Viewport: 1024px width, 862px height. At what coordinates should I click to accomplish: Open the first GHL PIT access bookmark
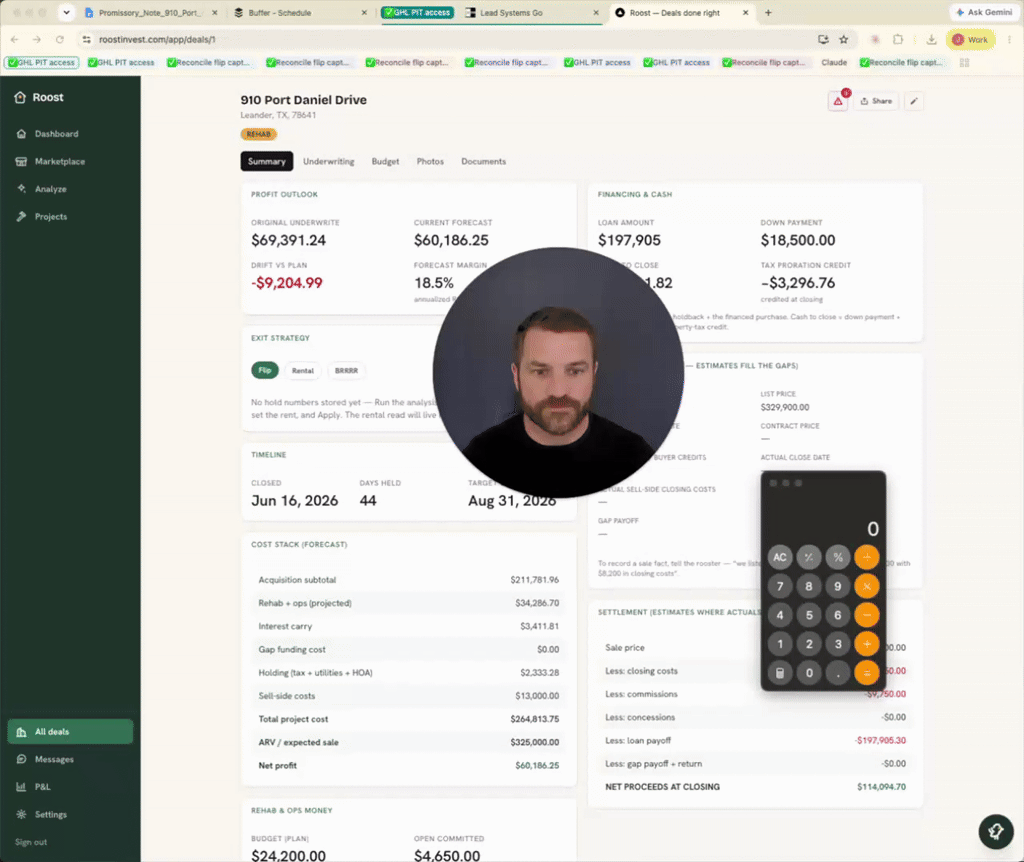[42, 63]
